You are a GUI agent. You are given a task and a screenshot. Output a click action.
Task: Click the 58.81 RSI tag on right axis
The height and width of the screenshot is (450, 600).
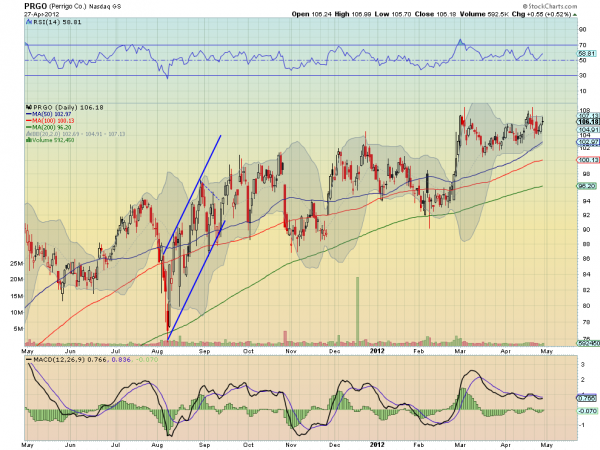pos(587,54)
